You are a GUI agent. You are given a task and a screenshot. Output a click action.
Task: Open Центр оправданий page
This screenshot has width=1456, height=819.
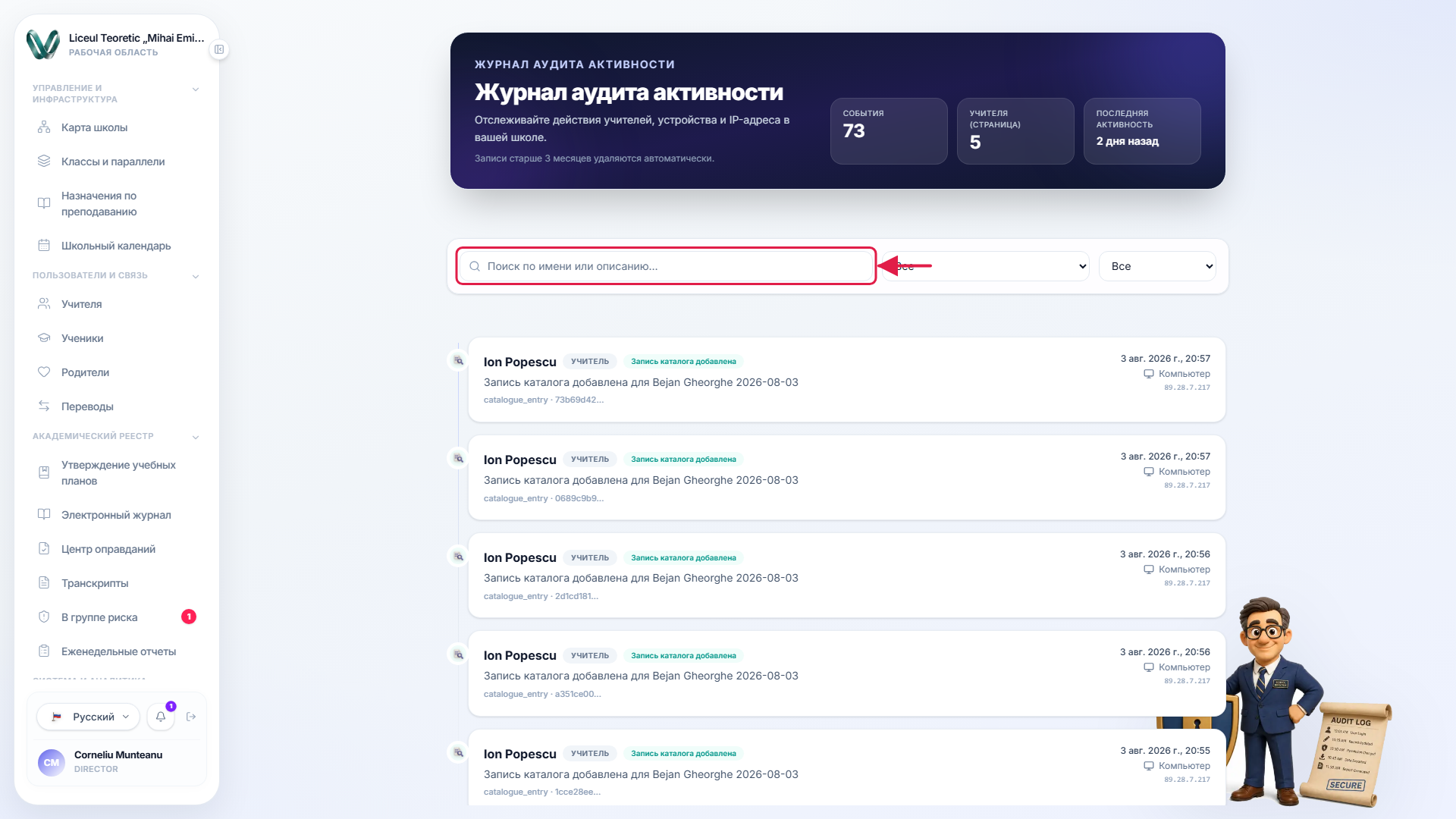pos(117,549)
